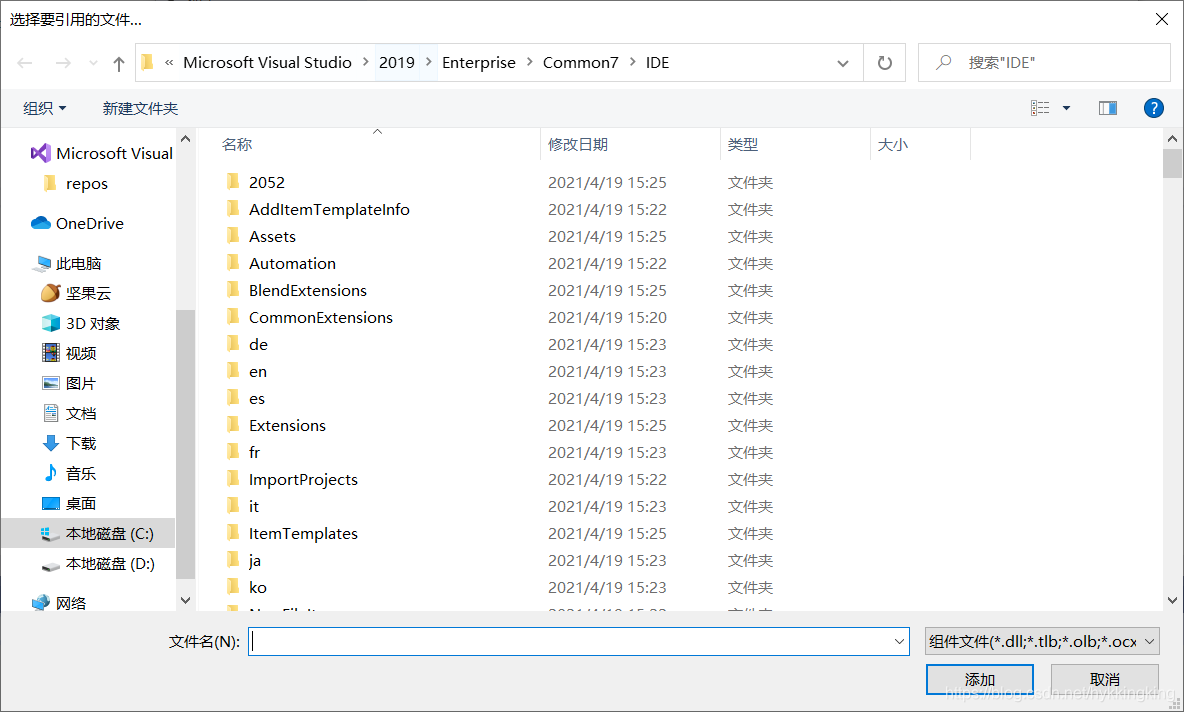
Task: Change view layout icon
Action: 1040,108
